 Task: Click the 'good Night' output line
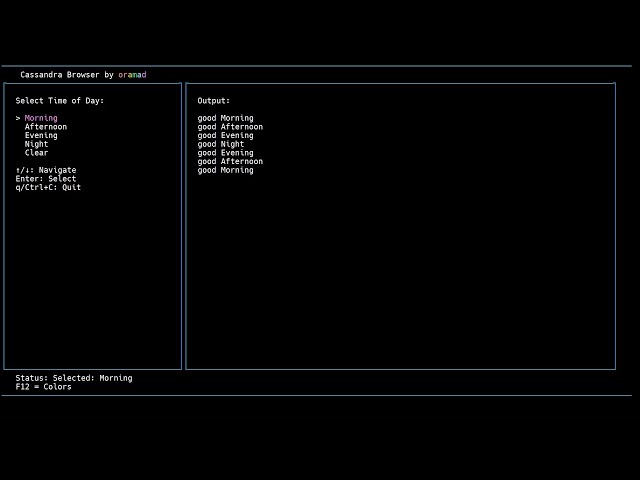tap(221, 144)
